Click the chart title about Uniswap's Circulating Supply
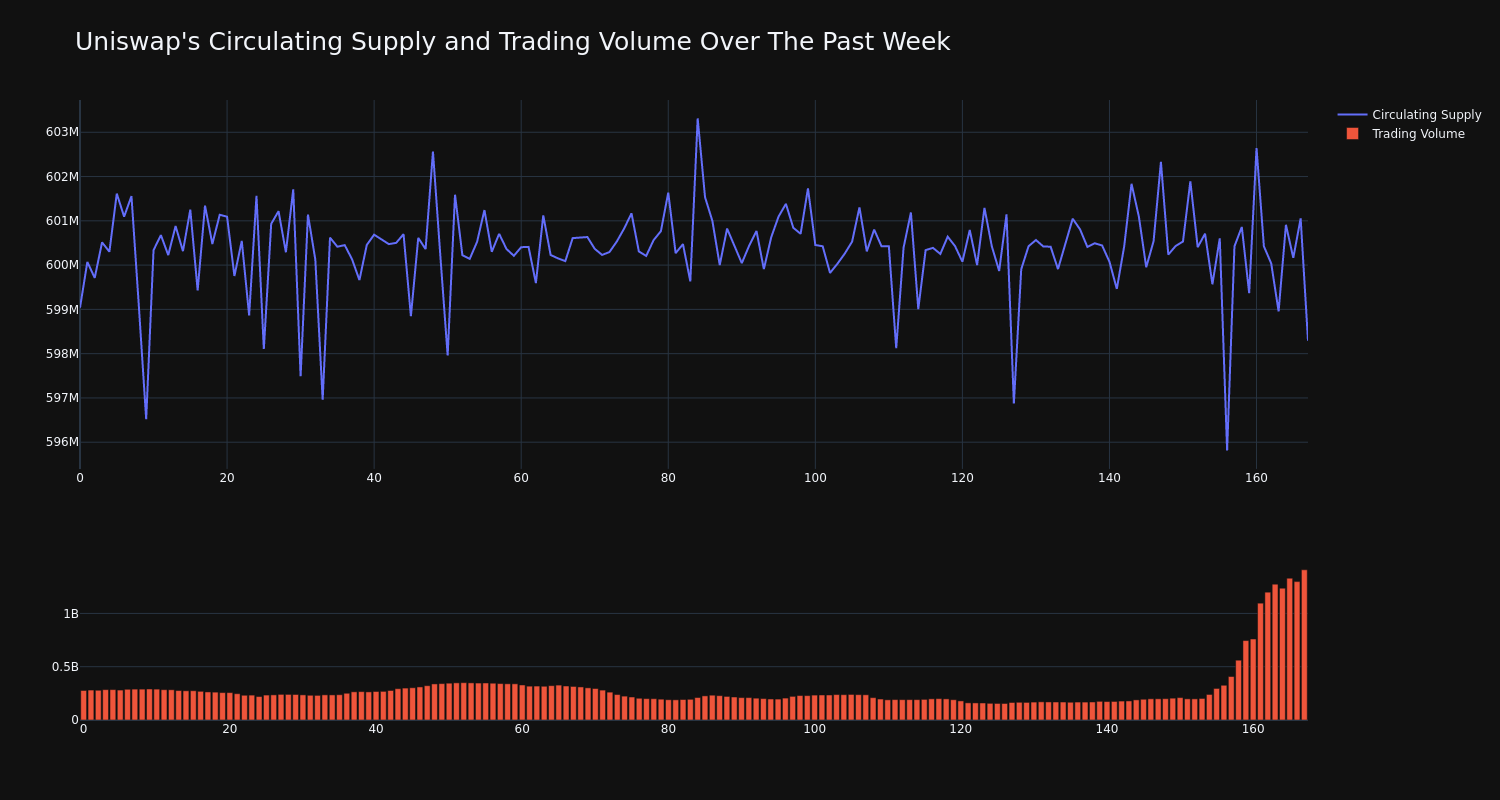This screenshot has height=800, width=1500. coord(512,42)
